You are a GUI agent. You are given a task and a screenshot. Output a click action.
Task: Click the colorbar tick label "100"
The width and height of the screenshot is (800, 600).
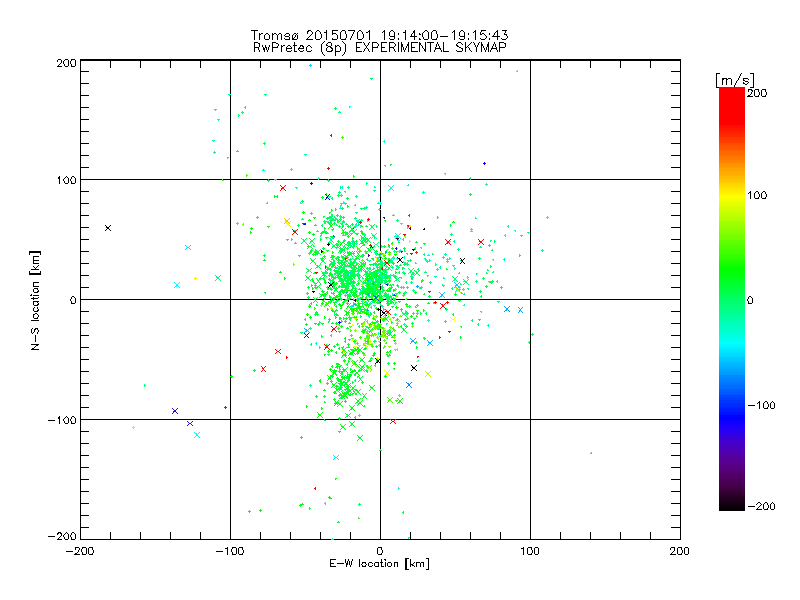[757, 195]
